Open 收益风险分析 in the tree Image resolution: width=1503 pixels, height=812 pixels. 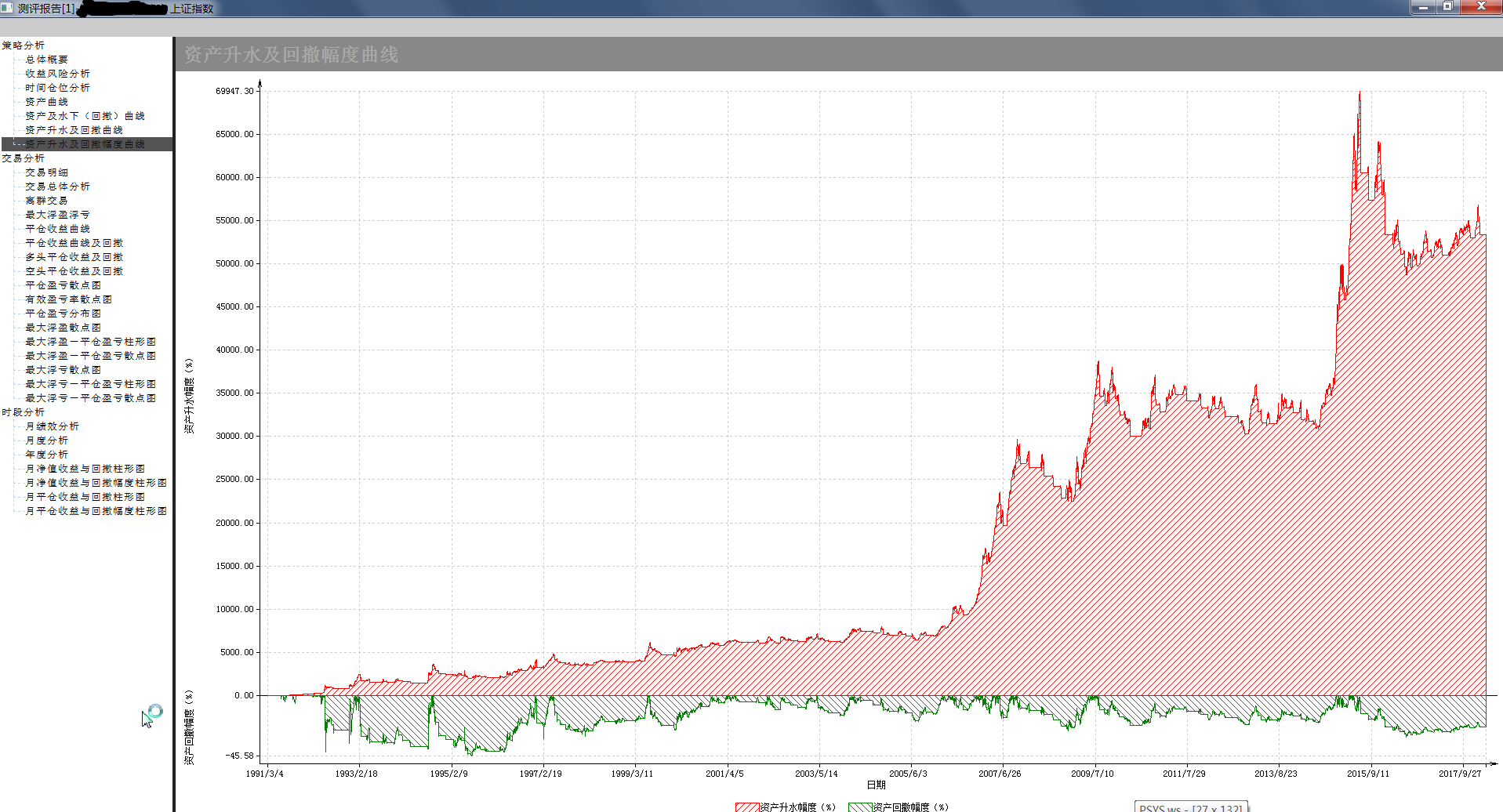pyautogui.click(x=57, y=74)
